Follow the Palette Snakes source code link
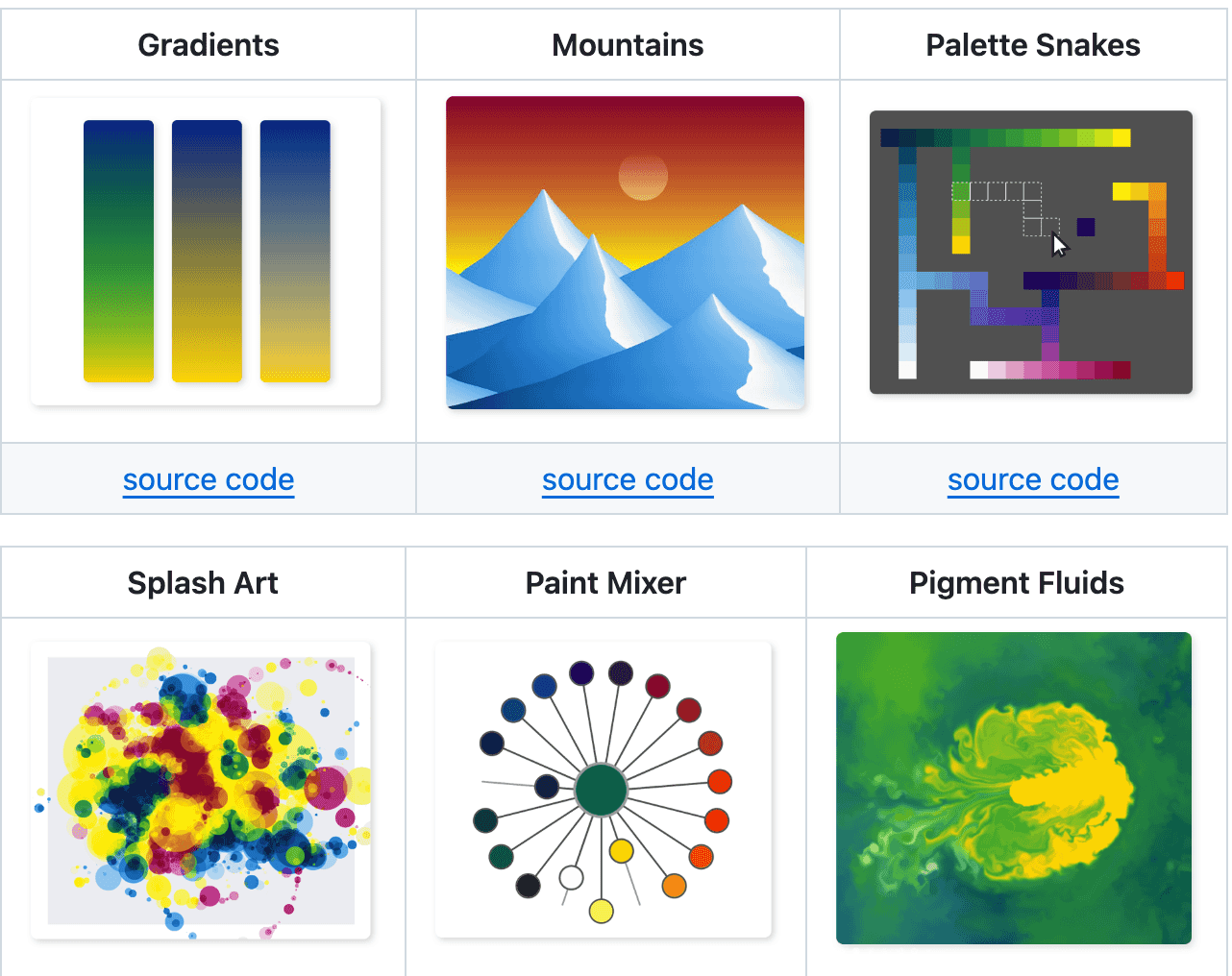The image size is (1232, 976). (1033, 479)
